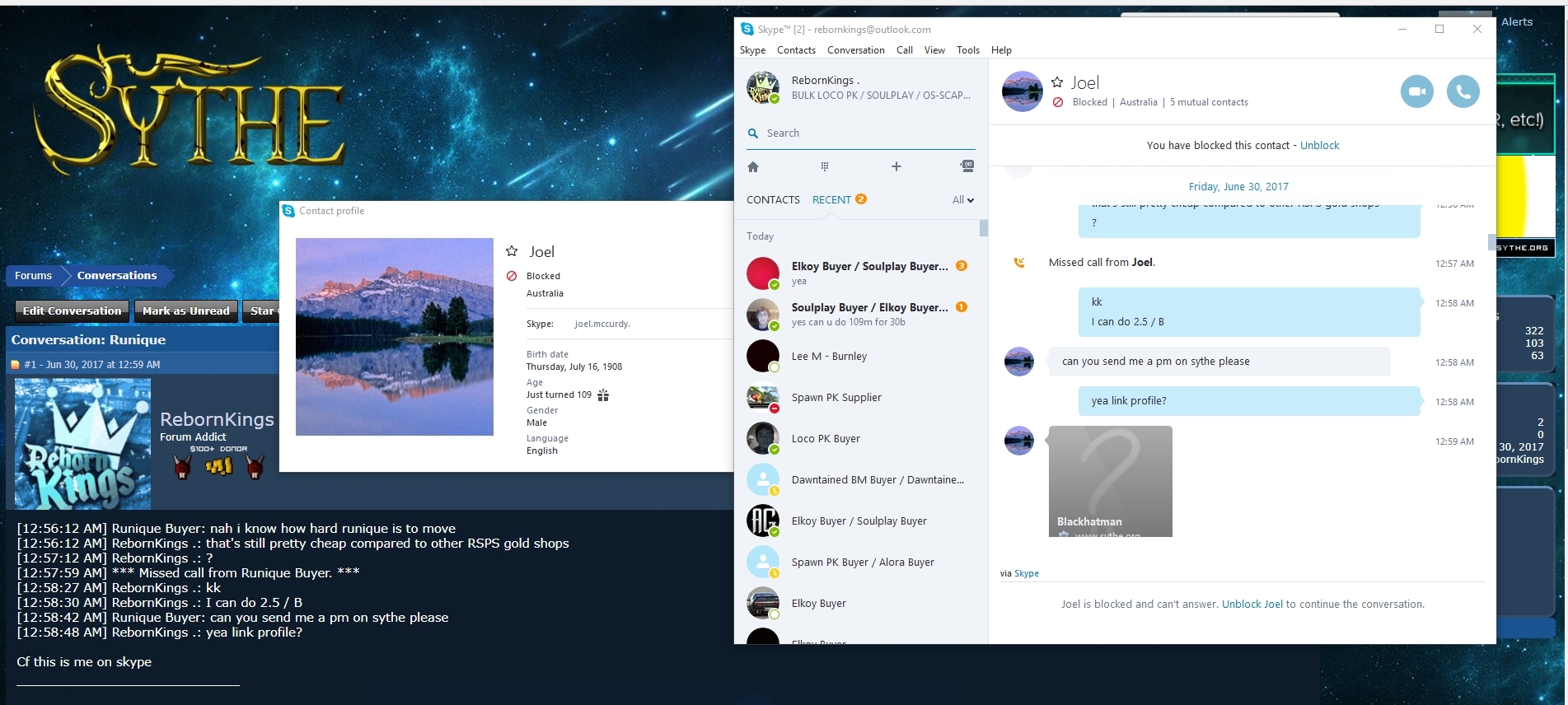This screenshot has height=705, width=1568.
Task: Click the Edit Conversation button
Action: coord(72,311)
